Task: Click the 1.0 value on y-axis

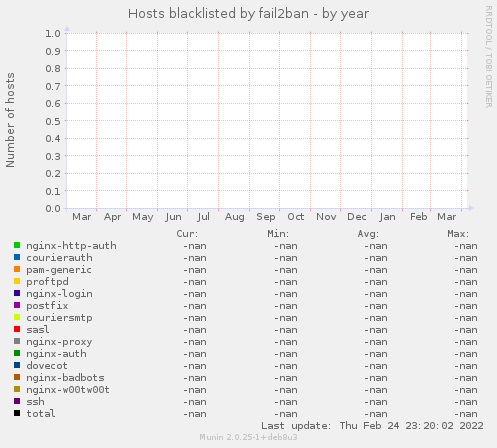Action: (53, 33)
